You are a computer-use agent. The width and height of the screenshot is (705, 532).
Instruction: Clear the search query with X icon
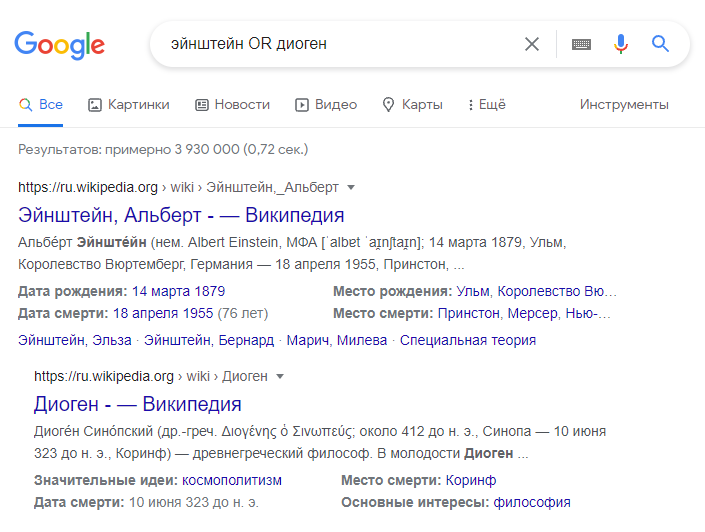point(531,44)
